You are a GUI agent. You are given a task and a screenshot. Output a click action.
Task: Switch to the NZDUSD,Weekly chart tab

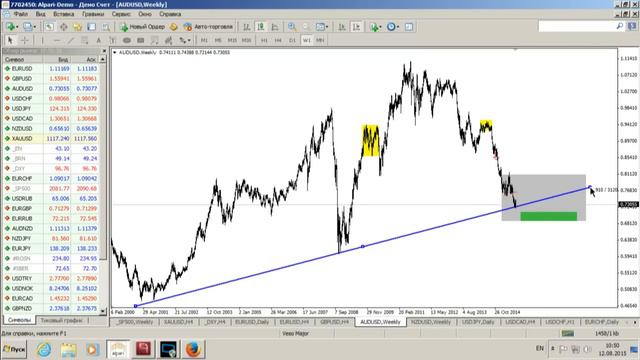pos(431,322)
